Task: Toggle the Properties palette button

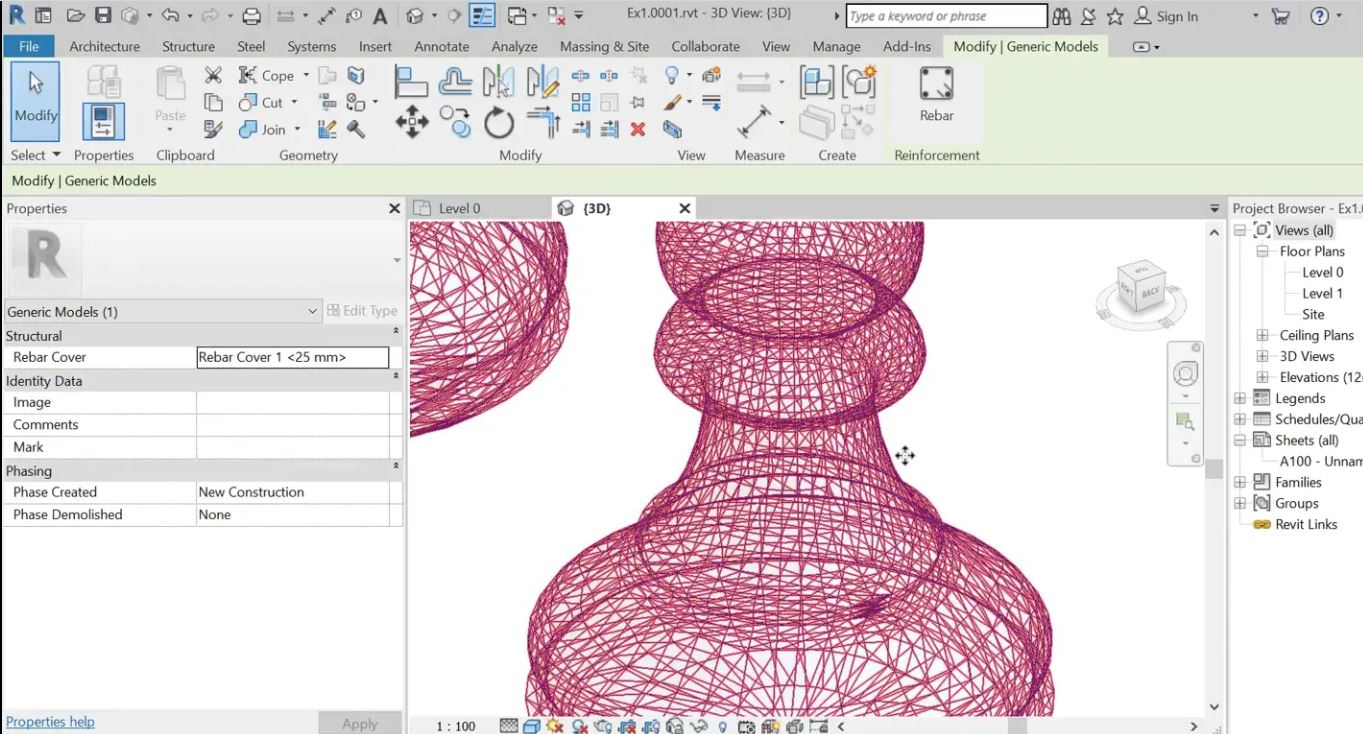Action: 103,121
